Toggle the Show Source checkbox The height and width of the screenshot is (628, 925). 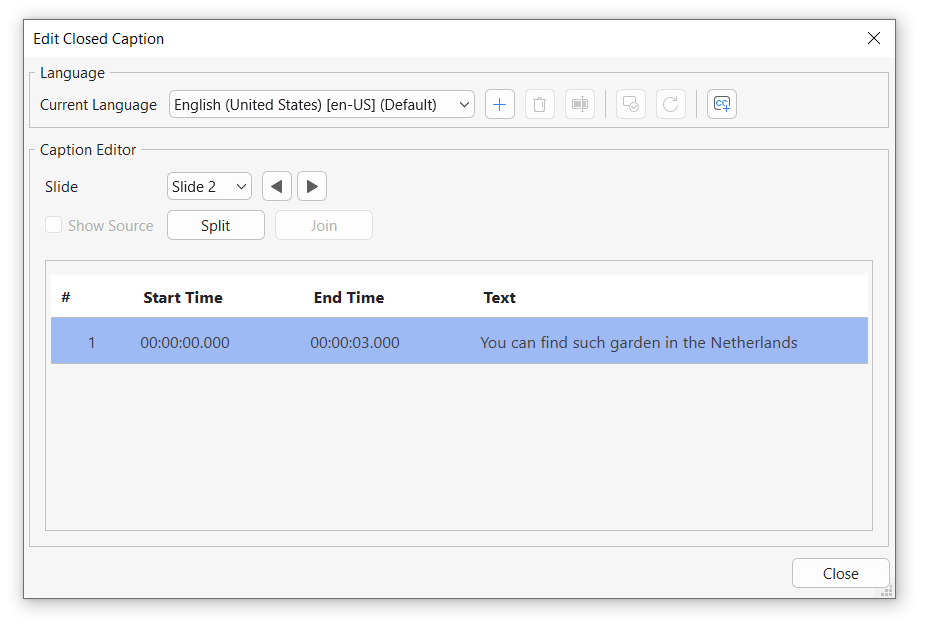54,225
